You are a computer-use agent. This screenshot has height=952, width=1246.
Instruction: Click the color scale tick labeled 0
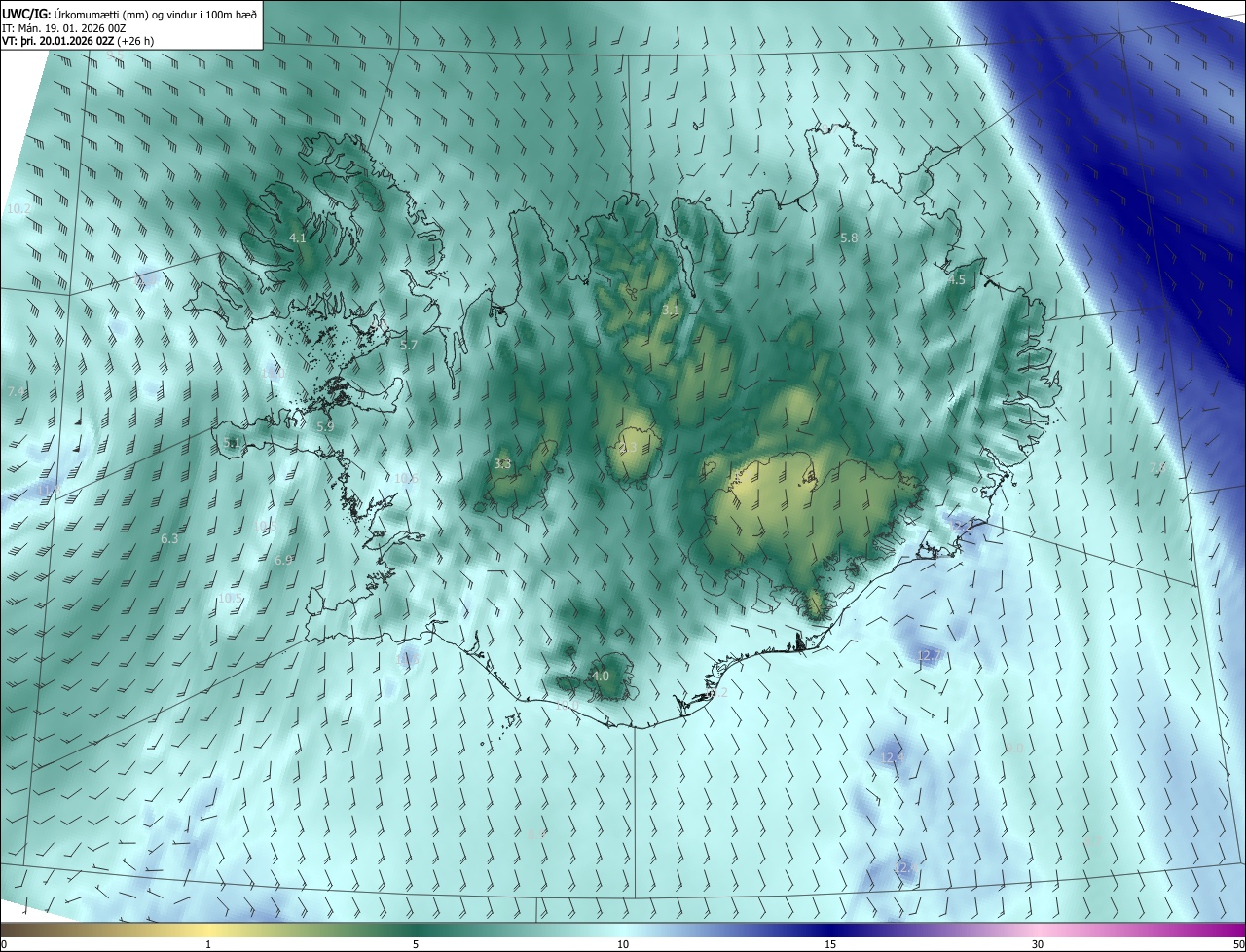click(4, 944)
